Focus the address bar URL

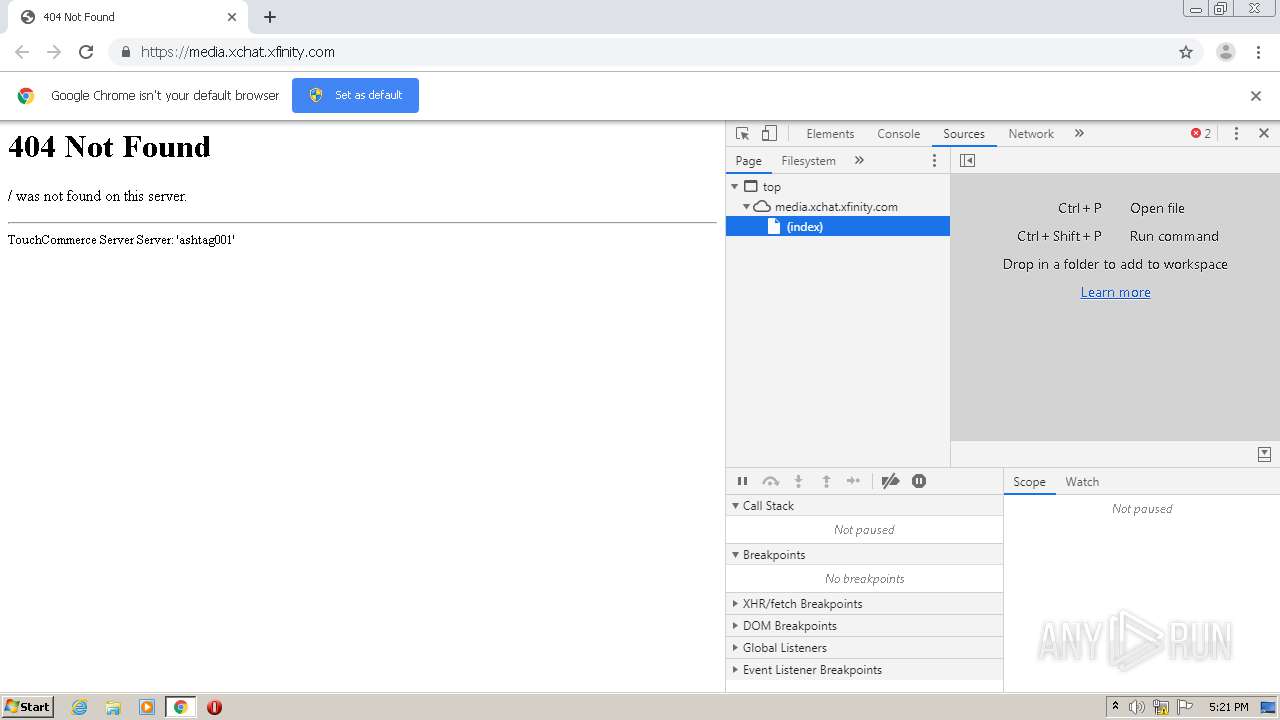point(238,52)
